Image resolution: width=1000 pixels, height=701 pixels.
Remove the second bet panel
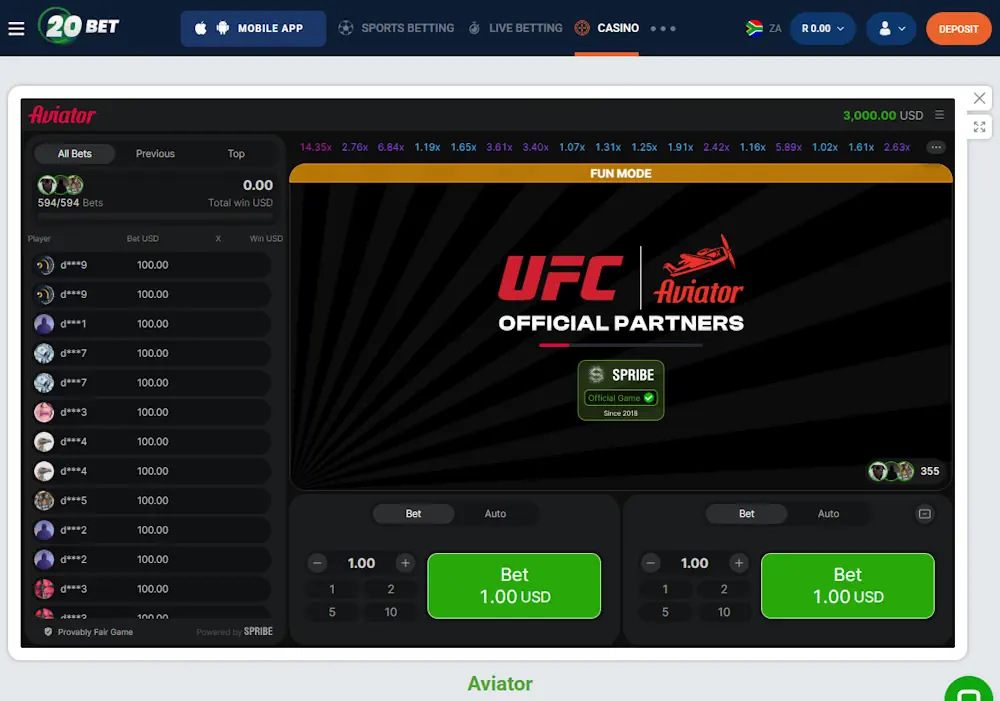(x=925, y=514)
